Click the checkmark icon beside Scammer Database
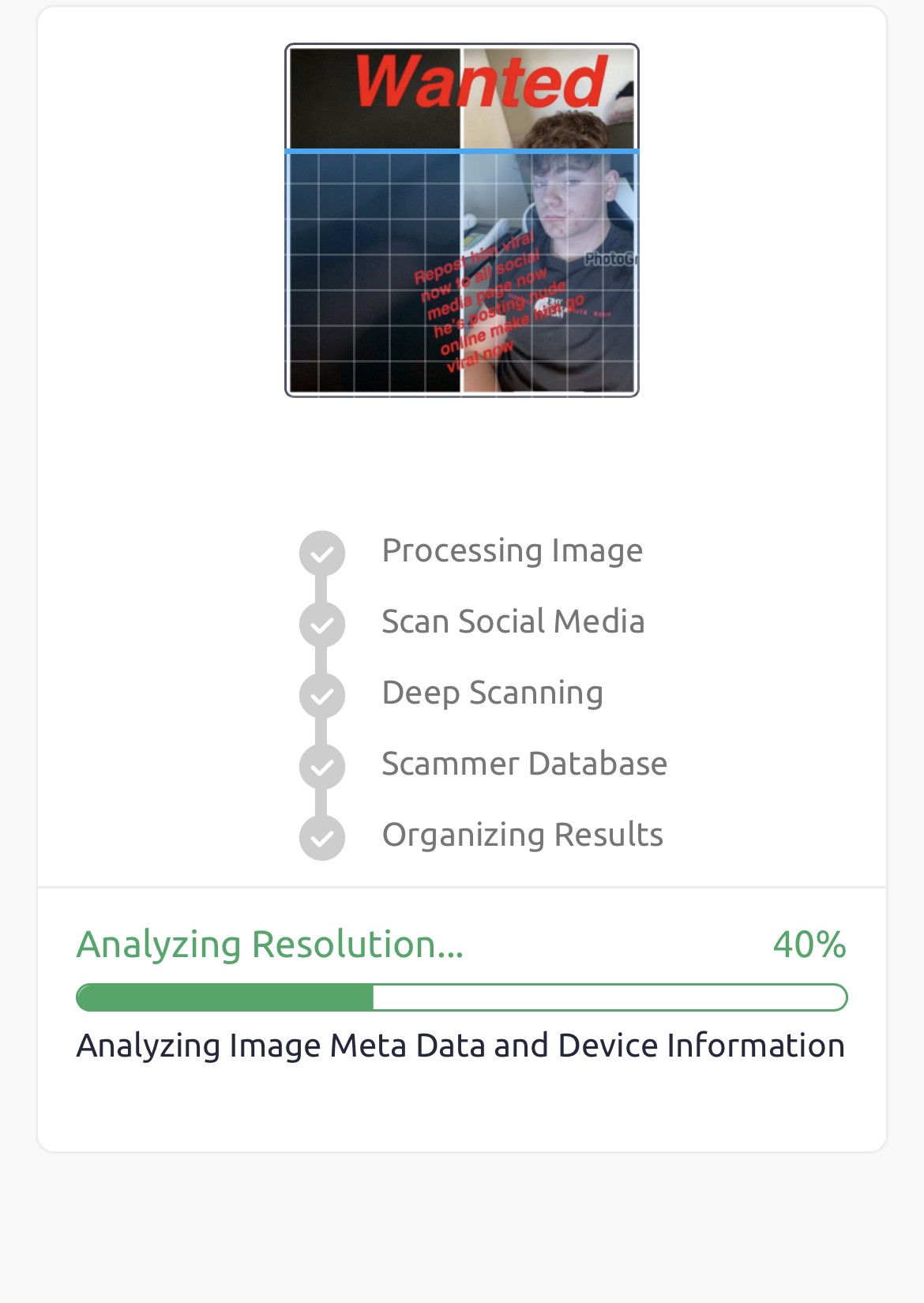924x1303 pixels. click(x=322, y=767)
